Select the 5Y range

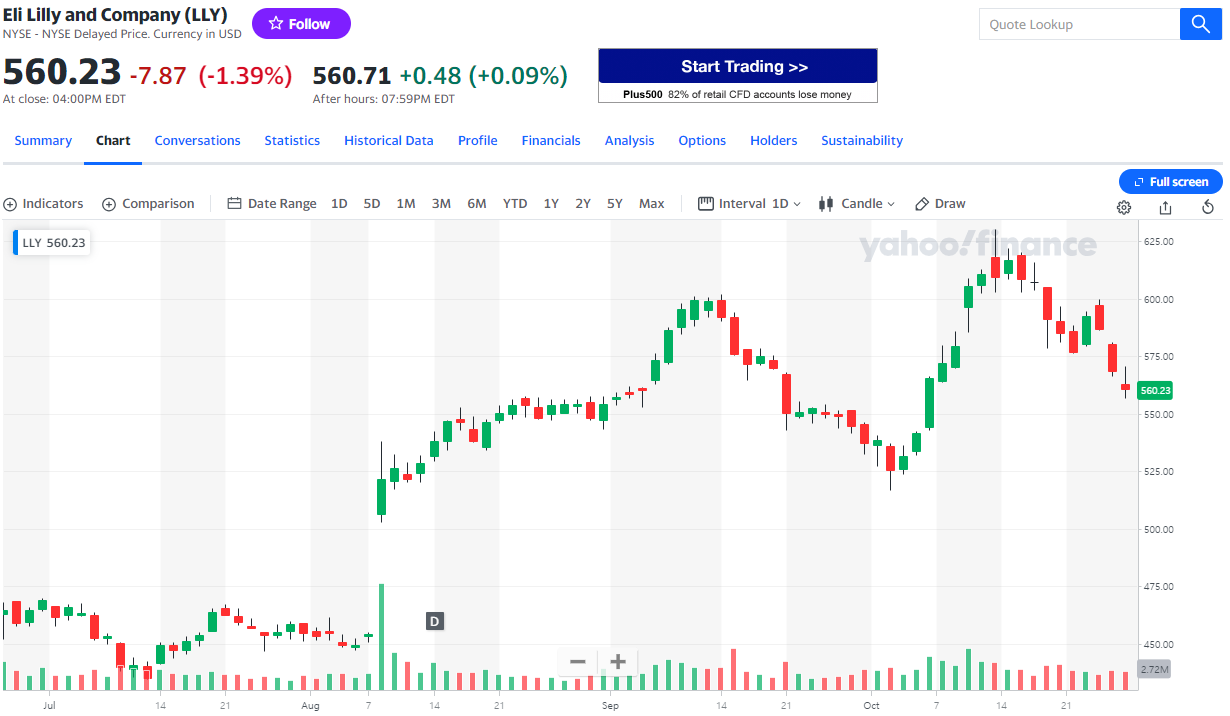click(615, 203)
